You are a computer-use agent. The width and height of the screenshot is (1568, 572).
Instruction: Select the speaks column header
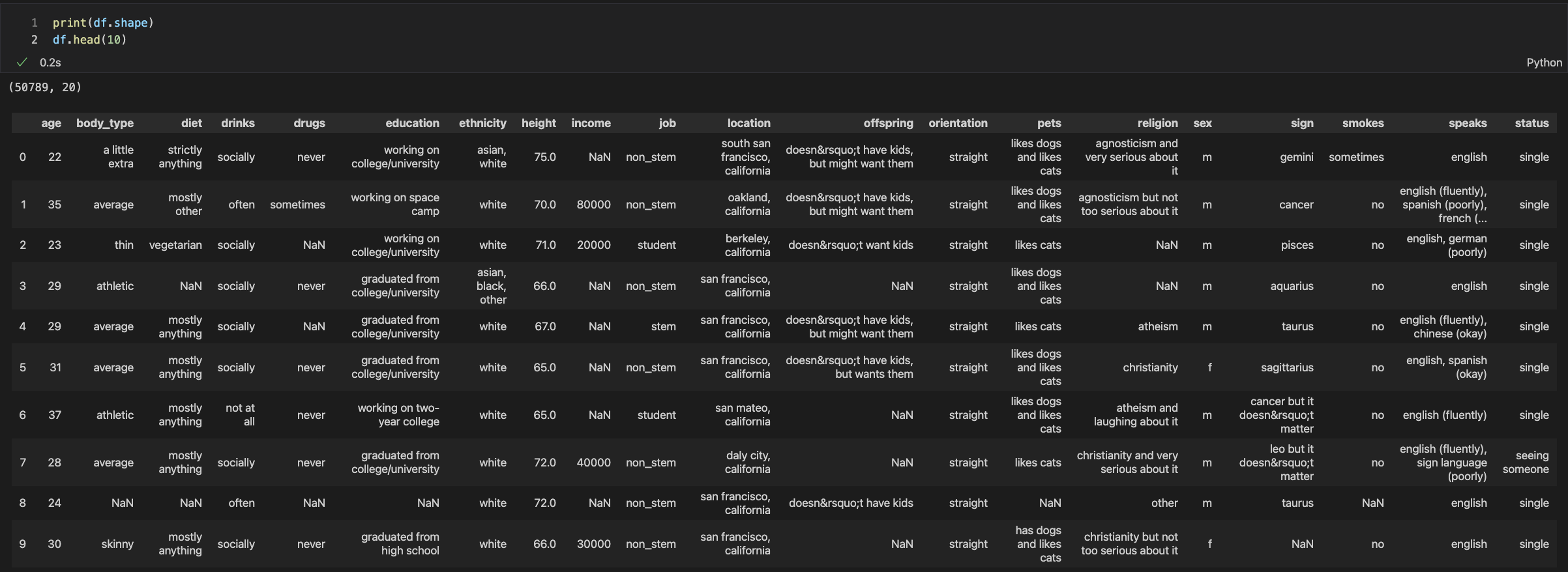pyautogui.click(x=1468, y=123)
